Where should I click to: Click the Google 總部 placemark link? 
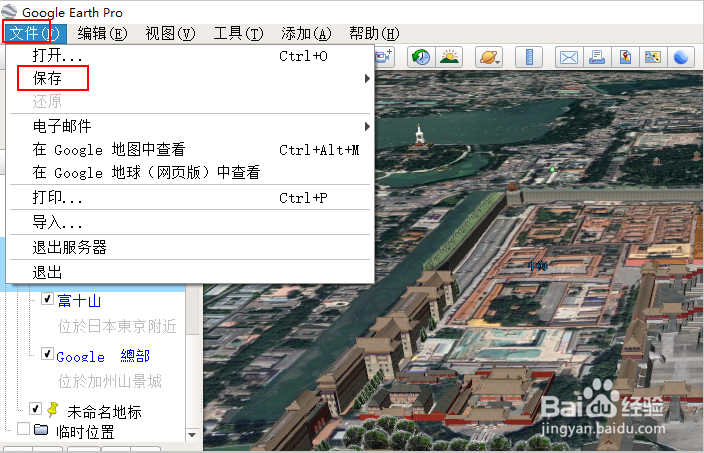pos(103,356)
